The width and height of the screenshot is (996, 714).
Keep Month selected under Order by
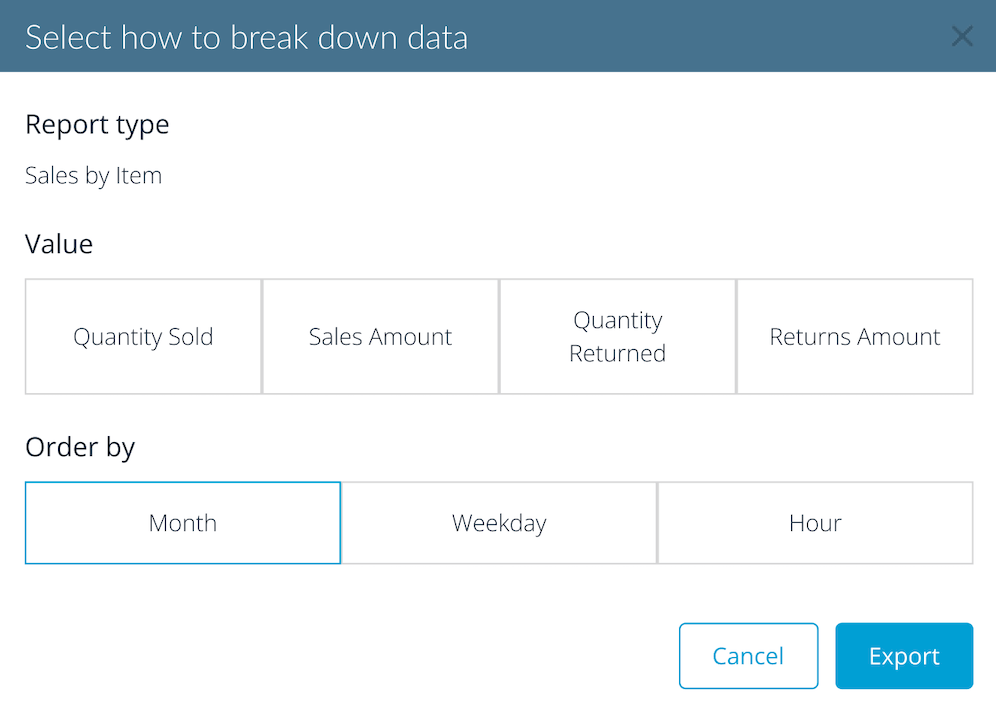point(183,522)
